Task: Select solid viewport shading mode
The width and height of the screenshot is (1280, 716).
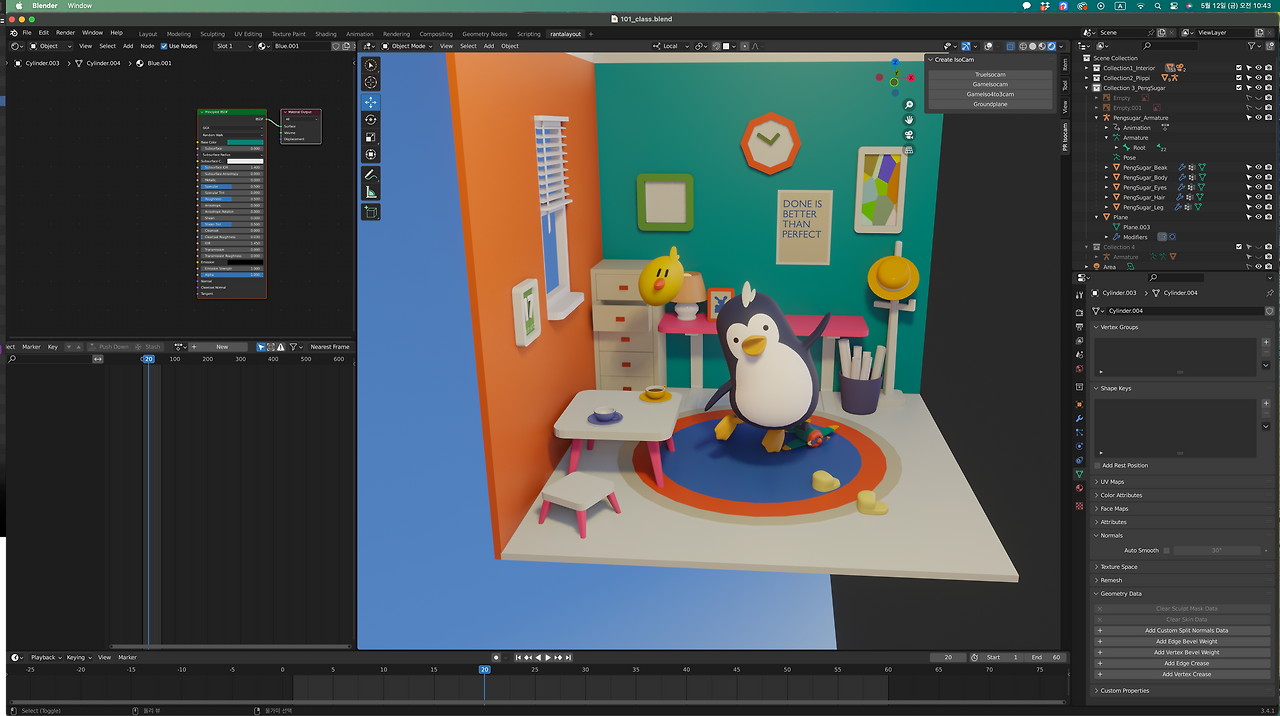Action: (x=1031, y=46)
